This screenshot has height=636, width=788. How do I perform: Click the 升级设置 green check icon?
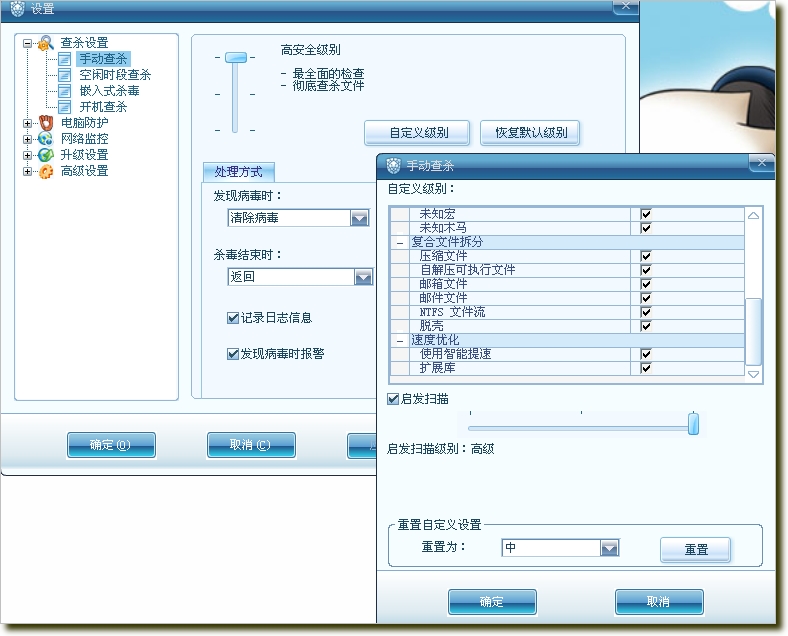46,155
